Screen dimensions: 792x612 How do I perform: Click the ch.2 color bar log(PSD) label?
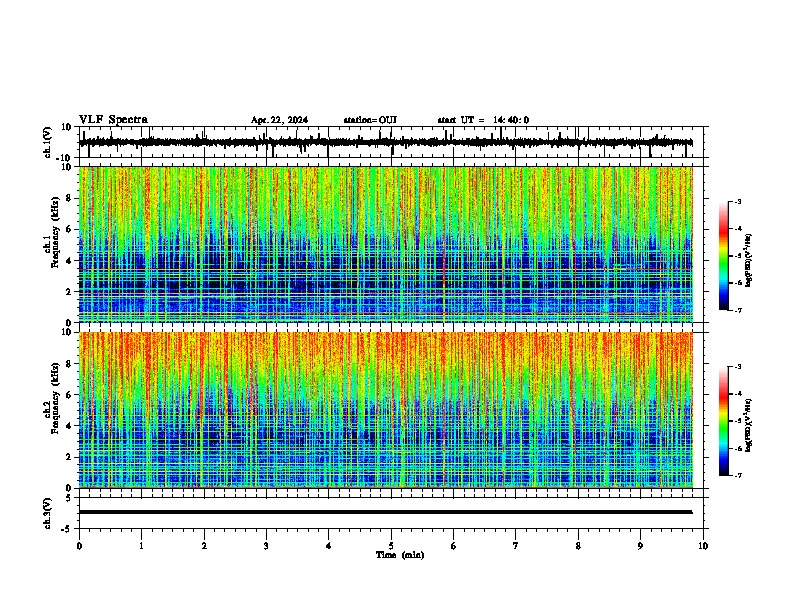pos(749,425)
